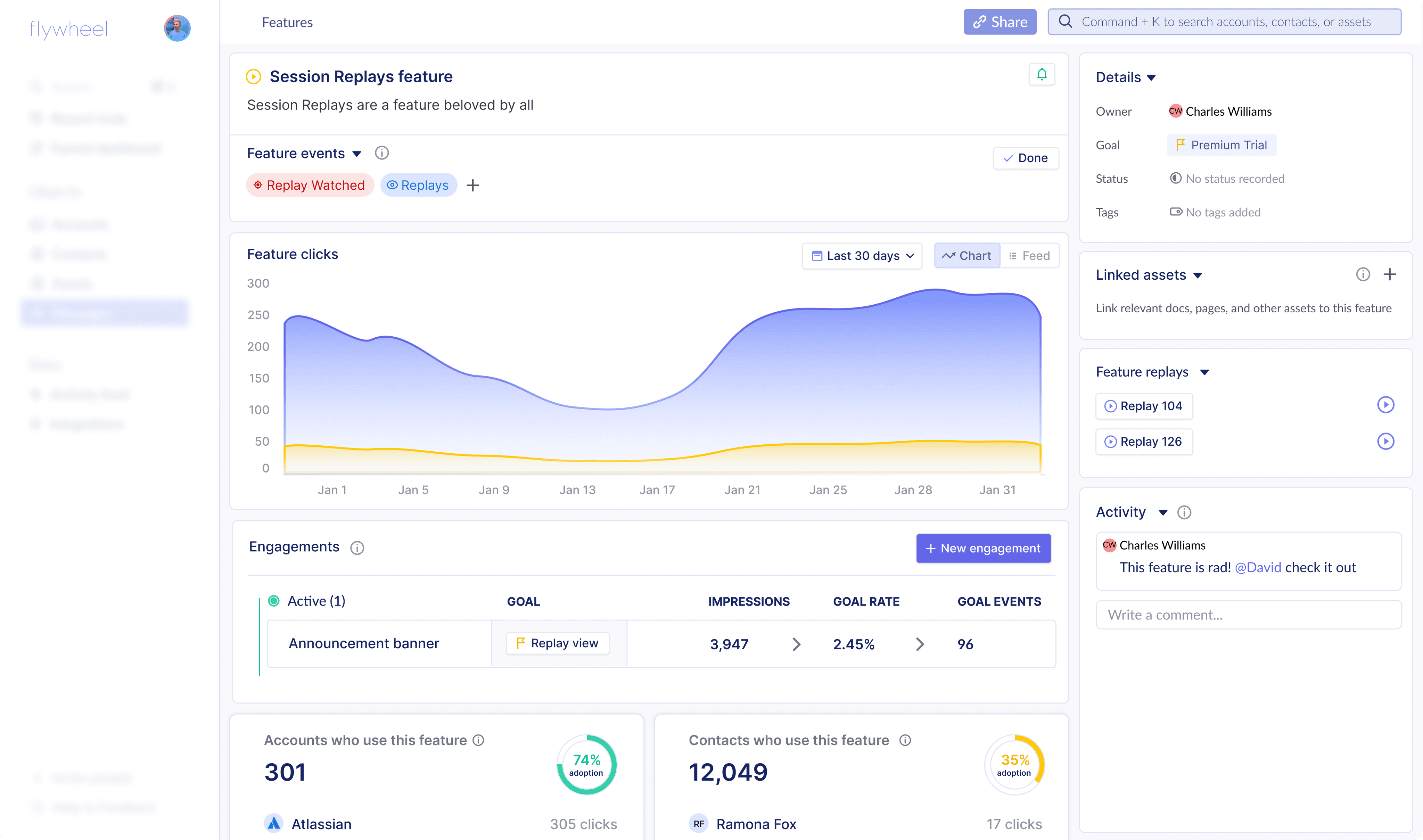Switch to Chart view
Image resolution: width=1423 pixels, height=840 pixels.
coord(967,256)
